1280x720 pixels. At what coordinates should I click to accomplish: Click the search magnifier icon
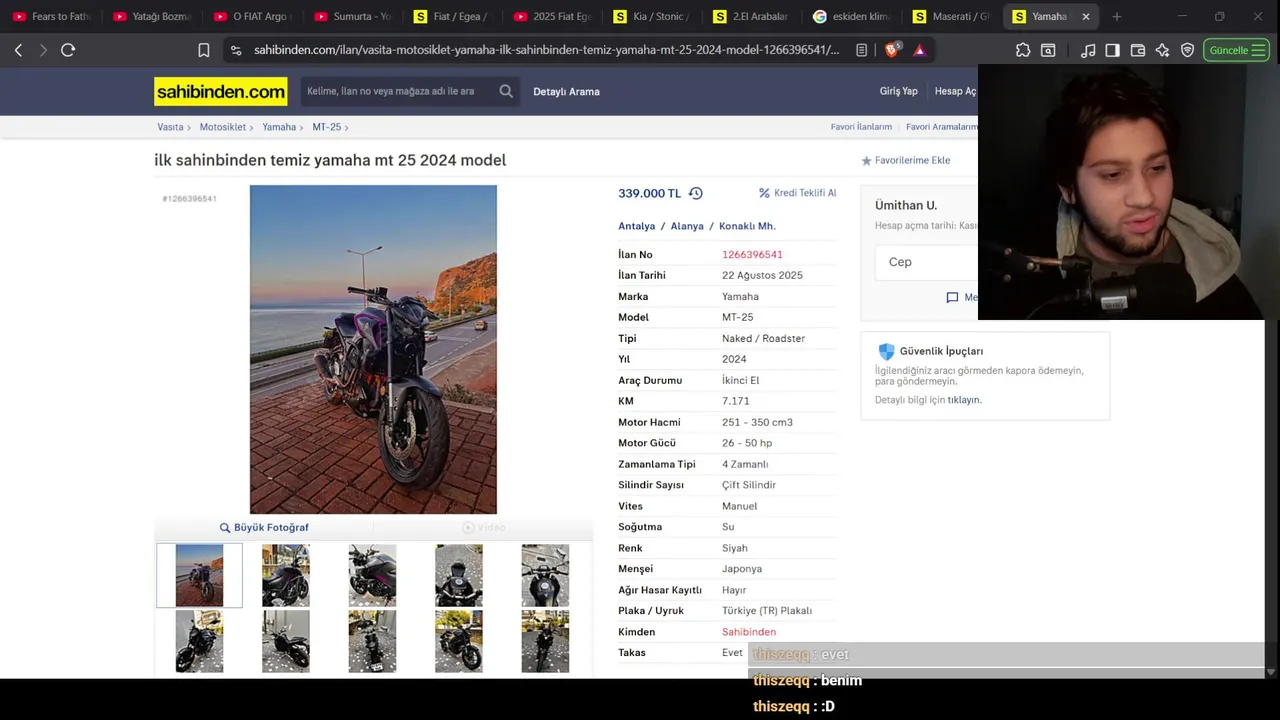tap(506, 91)
